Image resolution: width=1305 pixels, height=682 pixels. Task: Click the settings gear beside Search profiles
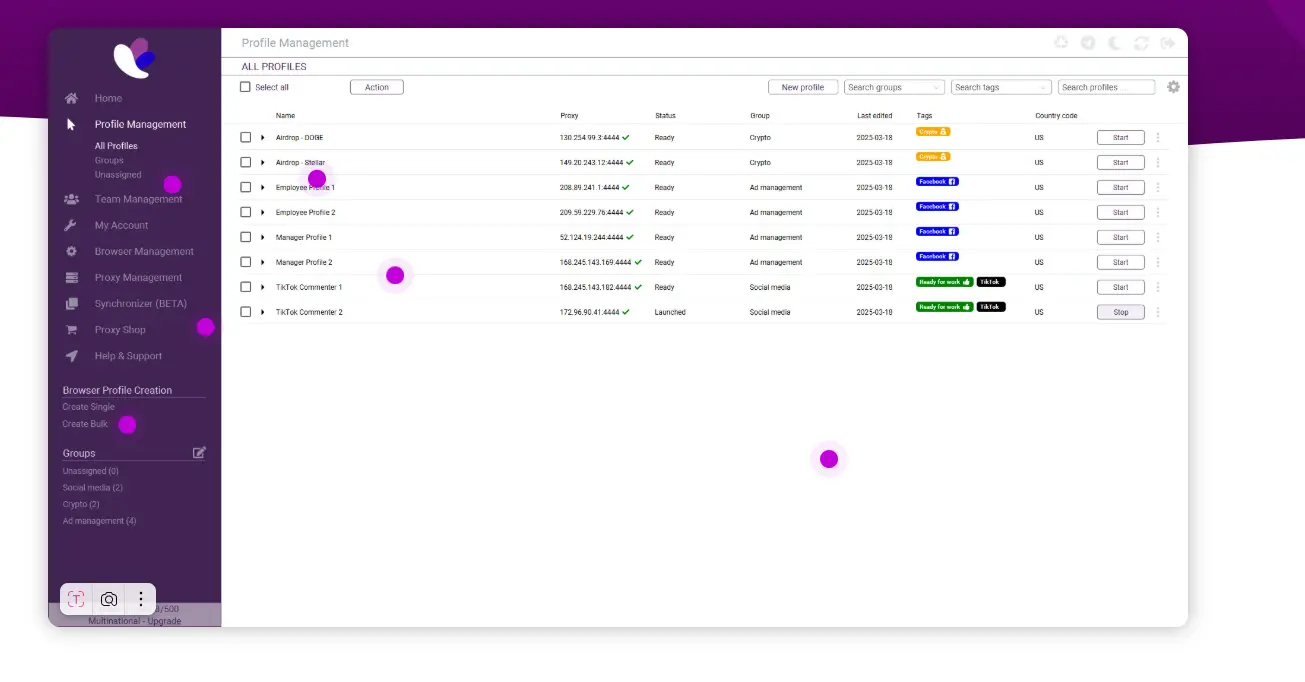click(1173, 87)
